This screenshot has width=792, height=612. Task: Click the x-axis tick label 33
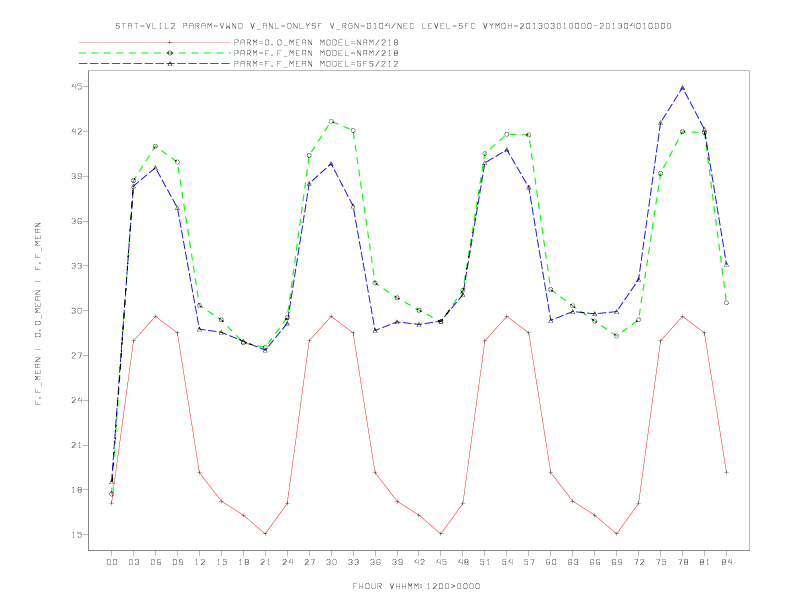[x=353, y=562]
